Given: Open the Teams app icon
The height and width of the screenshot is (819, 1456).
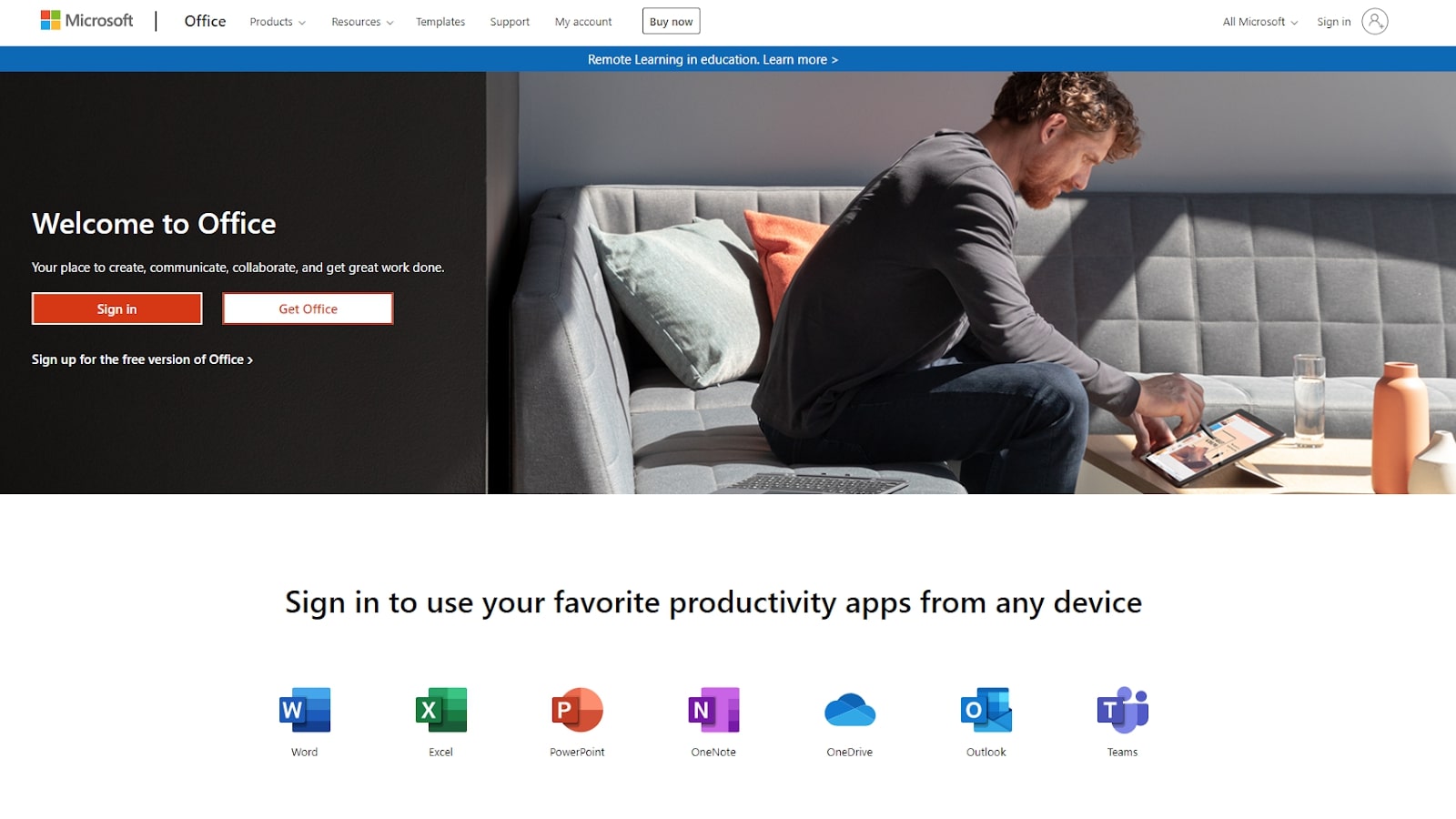Looking at the screenshot, I should coord(1123,710).
